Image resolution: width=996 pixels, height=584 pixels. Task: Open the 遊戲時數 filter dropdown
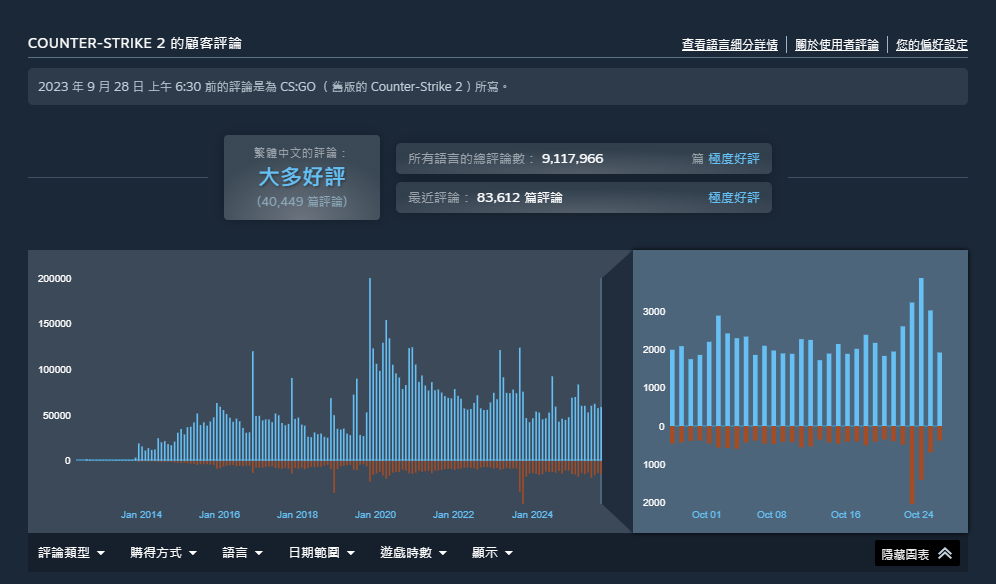(x=411, y=552)
